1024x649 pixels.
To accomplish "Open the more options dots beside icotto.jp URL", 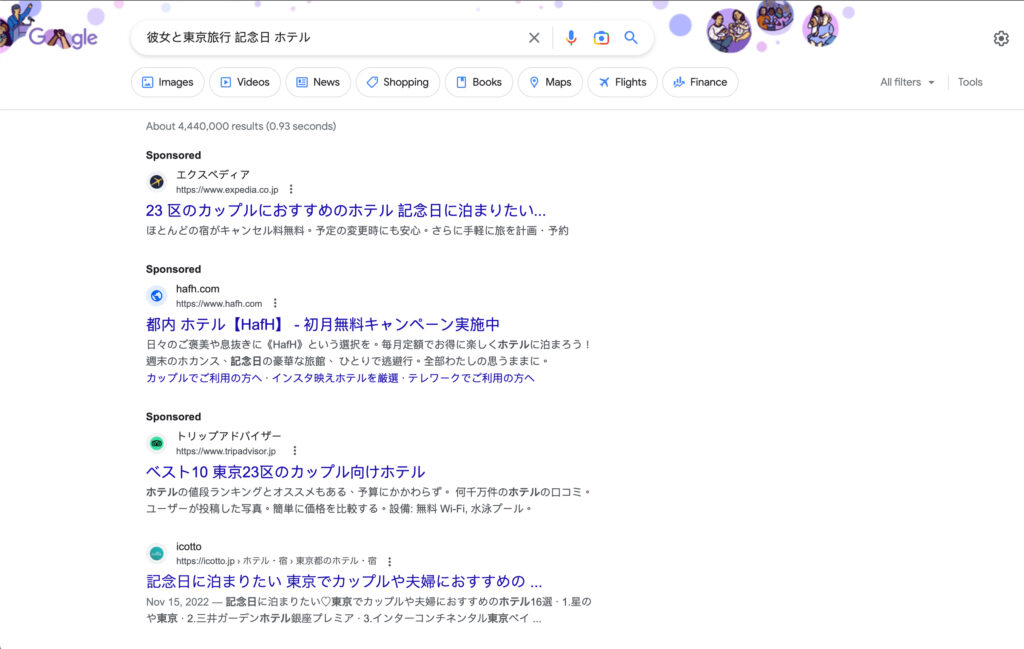I will [x=389, y=562].
